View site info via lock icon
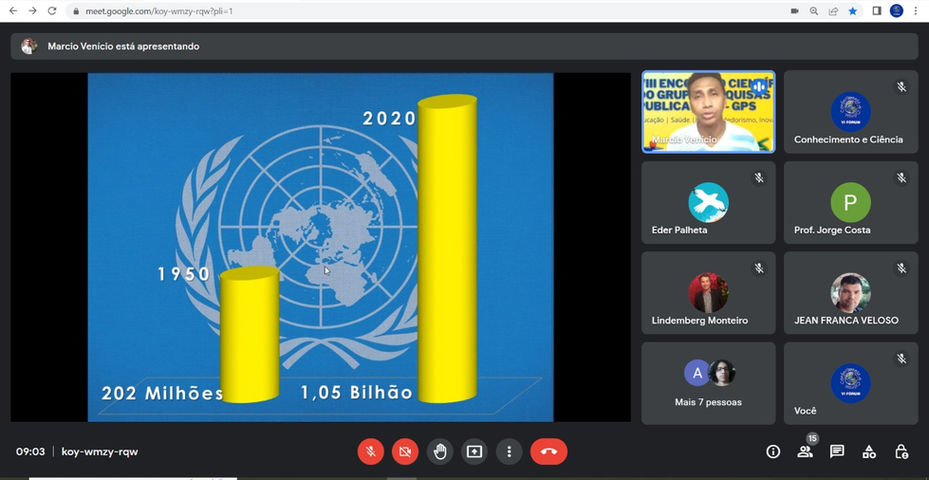Image resolution: width=929 pixels, height=480 pixels. (x=76, y=11)
